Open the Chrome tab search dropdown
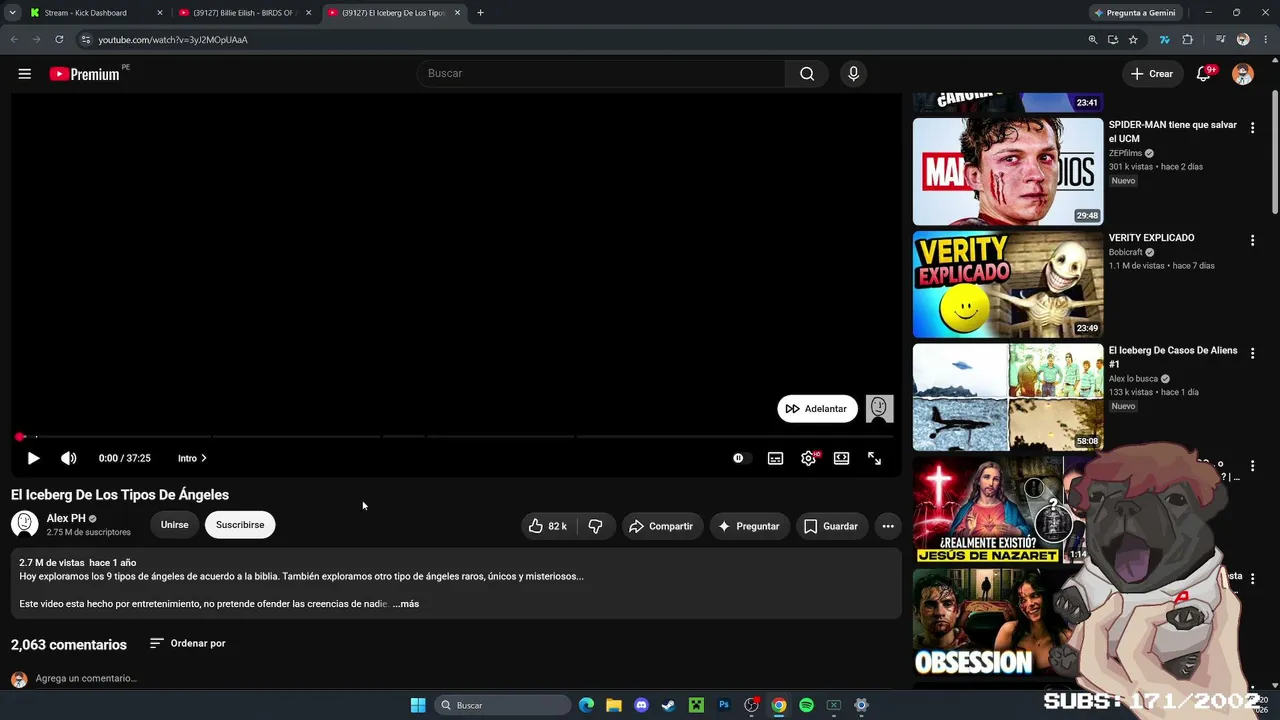 click(x=12, y=13)
